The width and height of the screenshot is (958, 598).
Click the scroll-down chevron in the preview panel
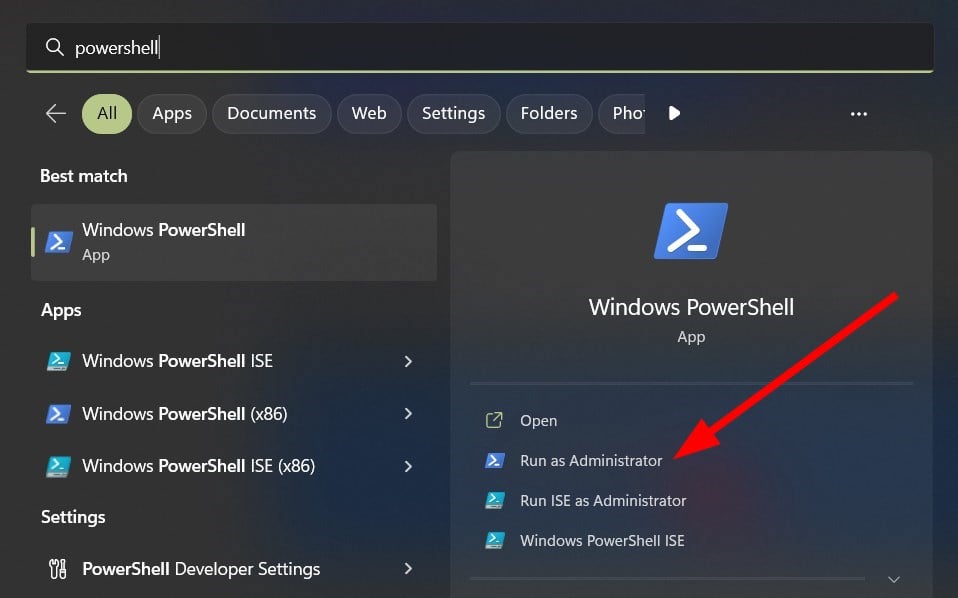pyautogui.click(x=893, y=578)
